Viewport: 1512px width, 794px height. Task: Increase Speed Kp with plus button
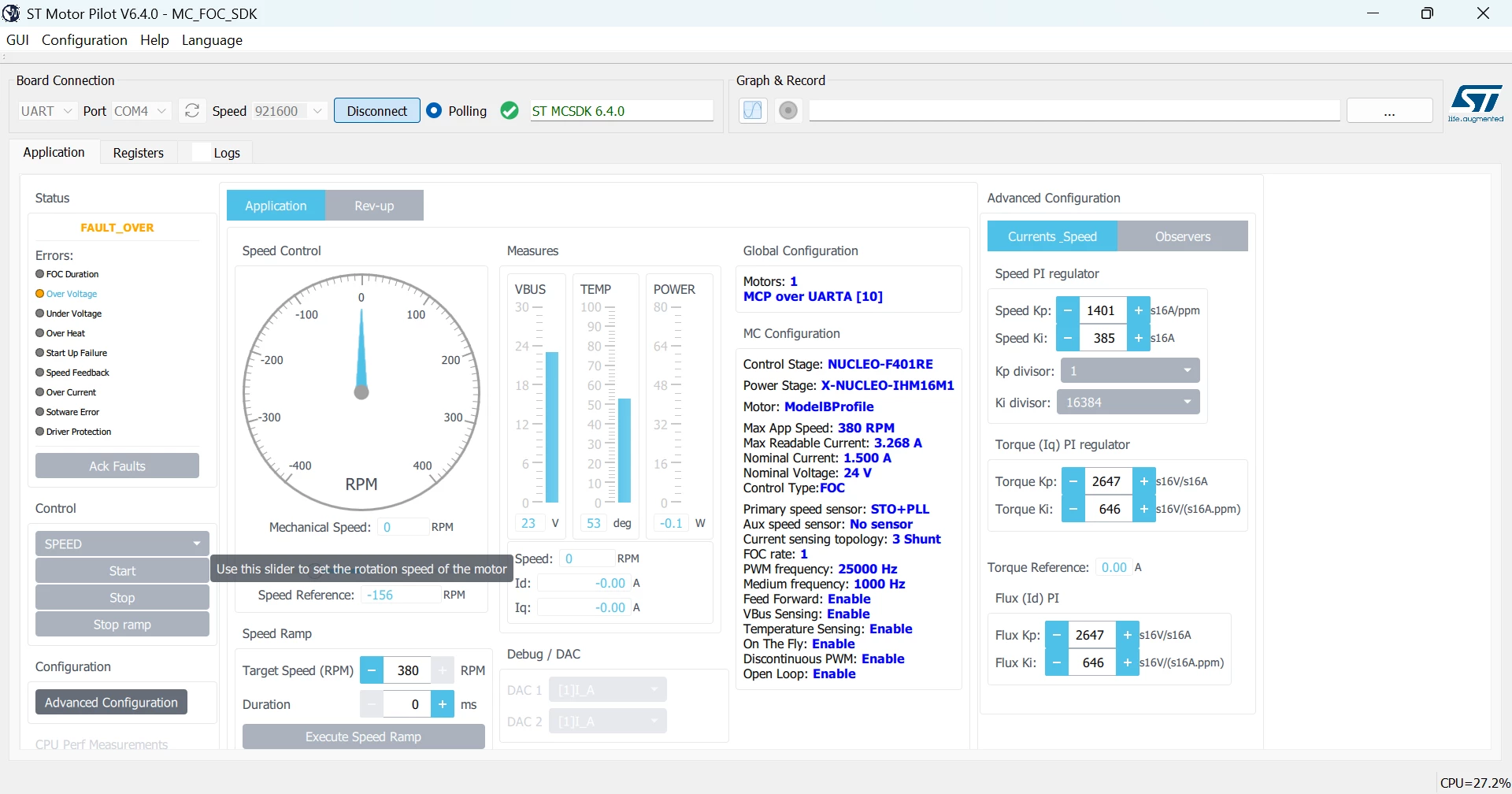1139,310
